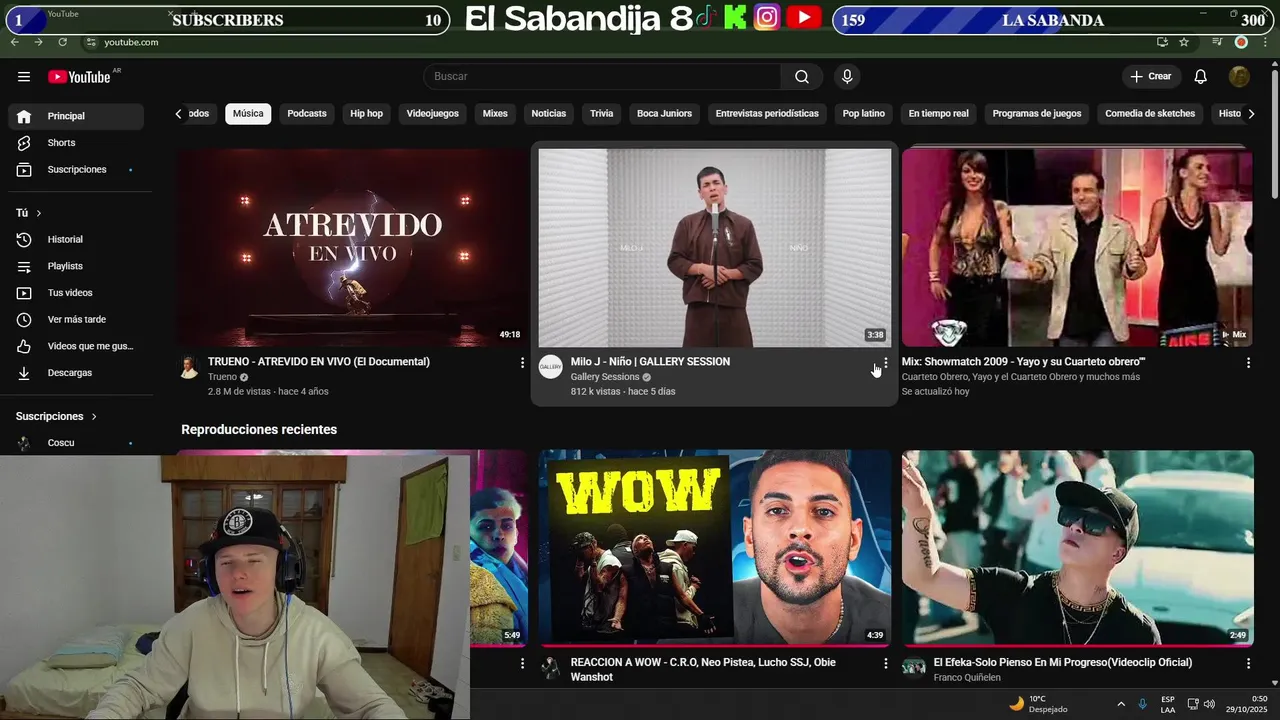Open weather widget showing 10°C Despejado

[x=1038, y=704]
